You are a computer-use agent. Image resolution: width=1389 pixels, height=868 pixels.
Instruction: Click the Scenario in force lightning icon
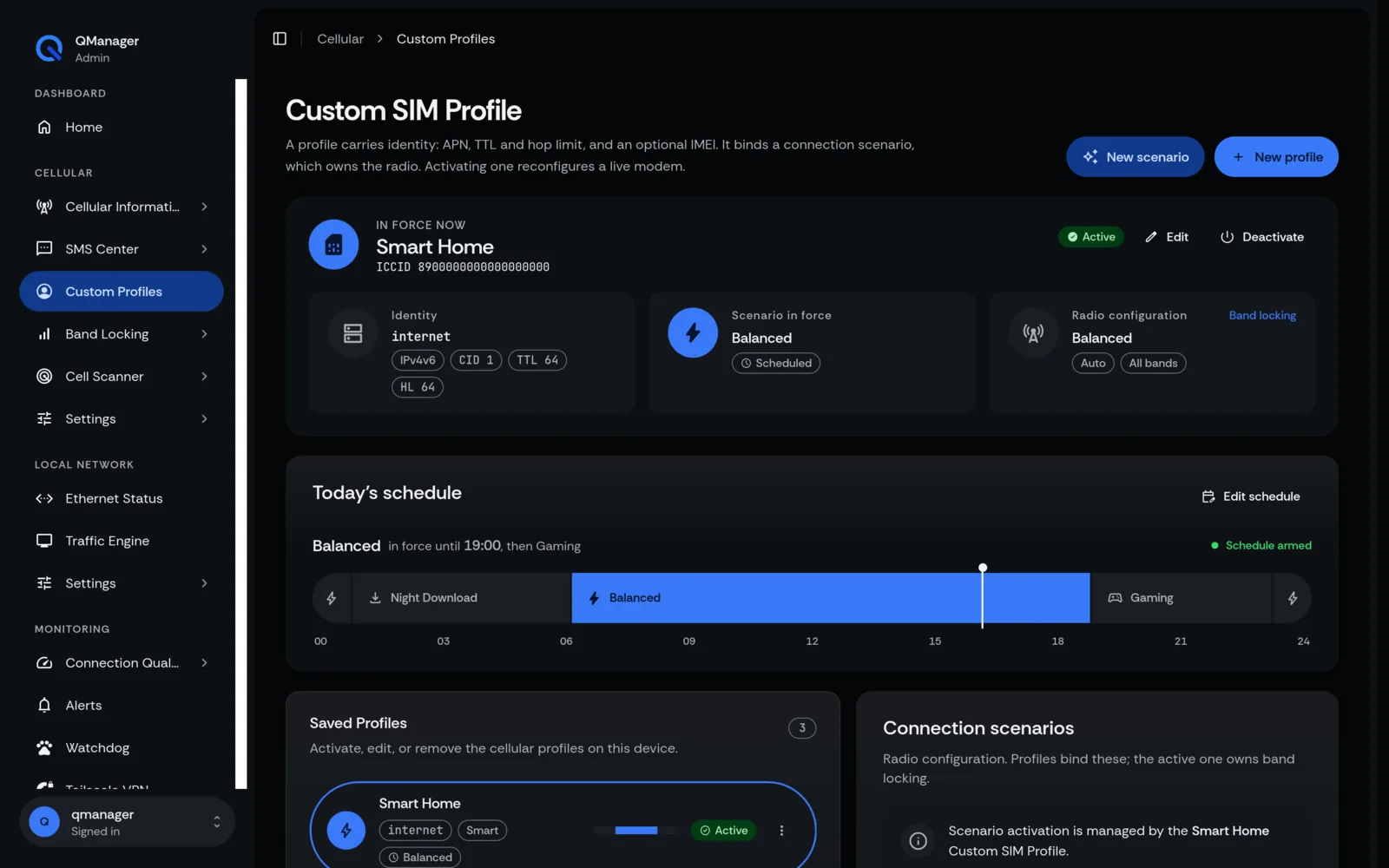click(x=693, y=333)
